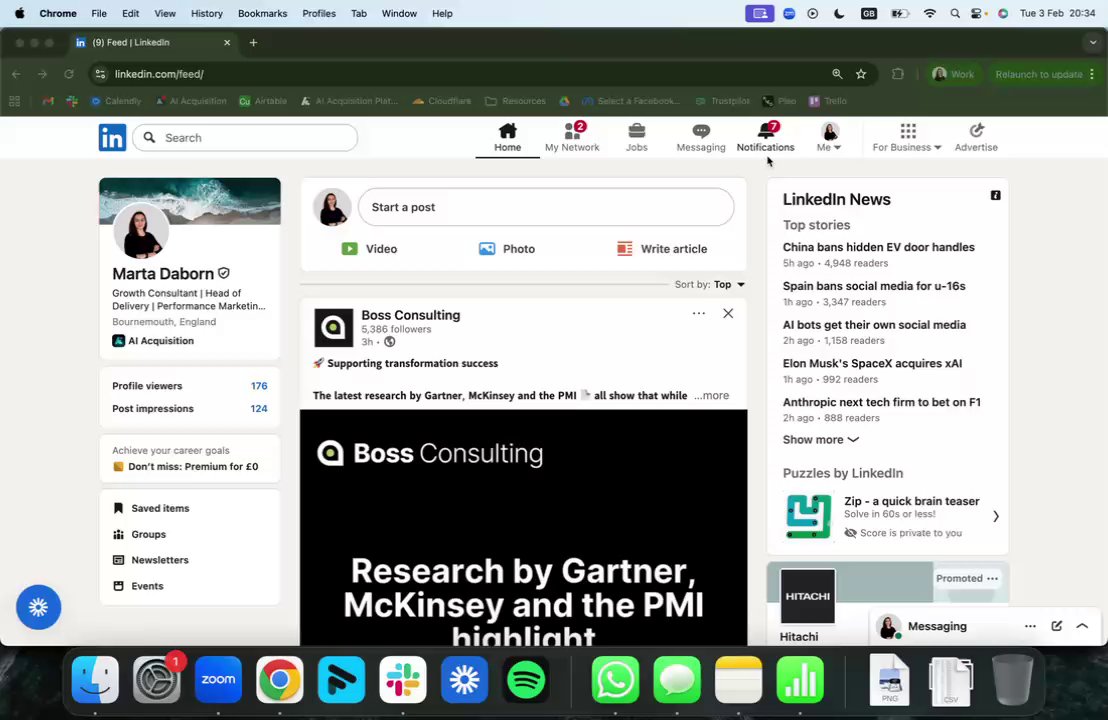
Task: Click the blue floating snowflake widget button
Action: click(x=39, y=607)
